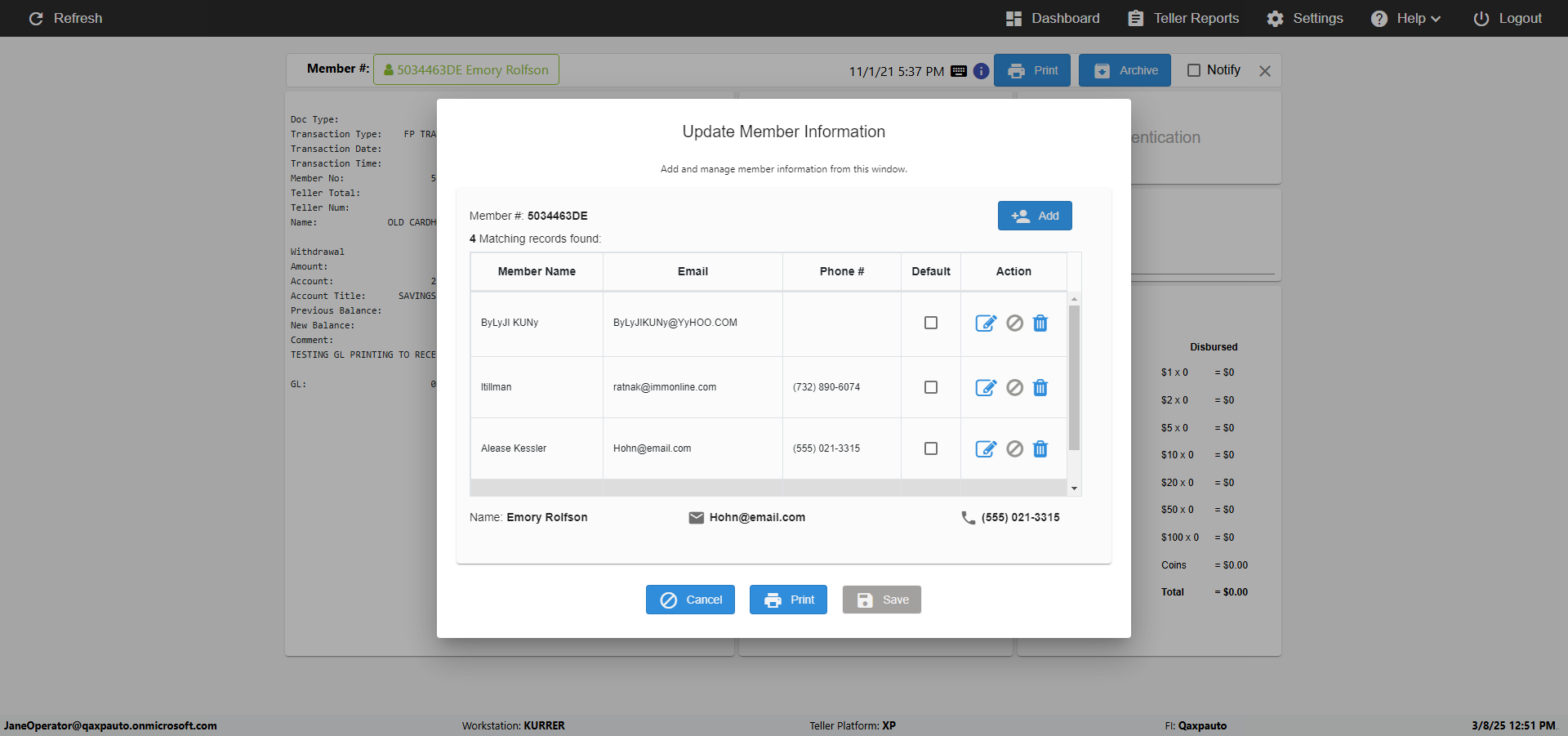
Task: Log out of the application
Action: coord(1508,18)
